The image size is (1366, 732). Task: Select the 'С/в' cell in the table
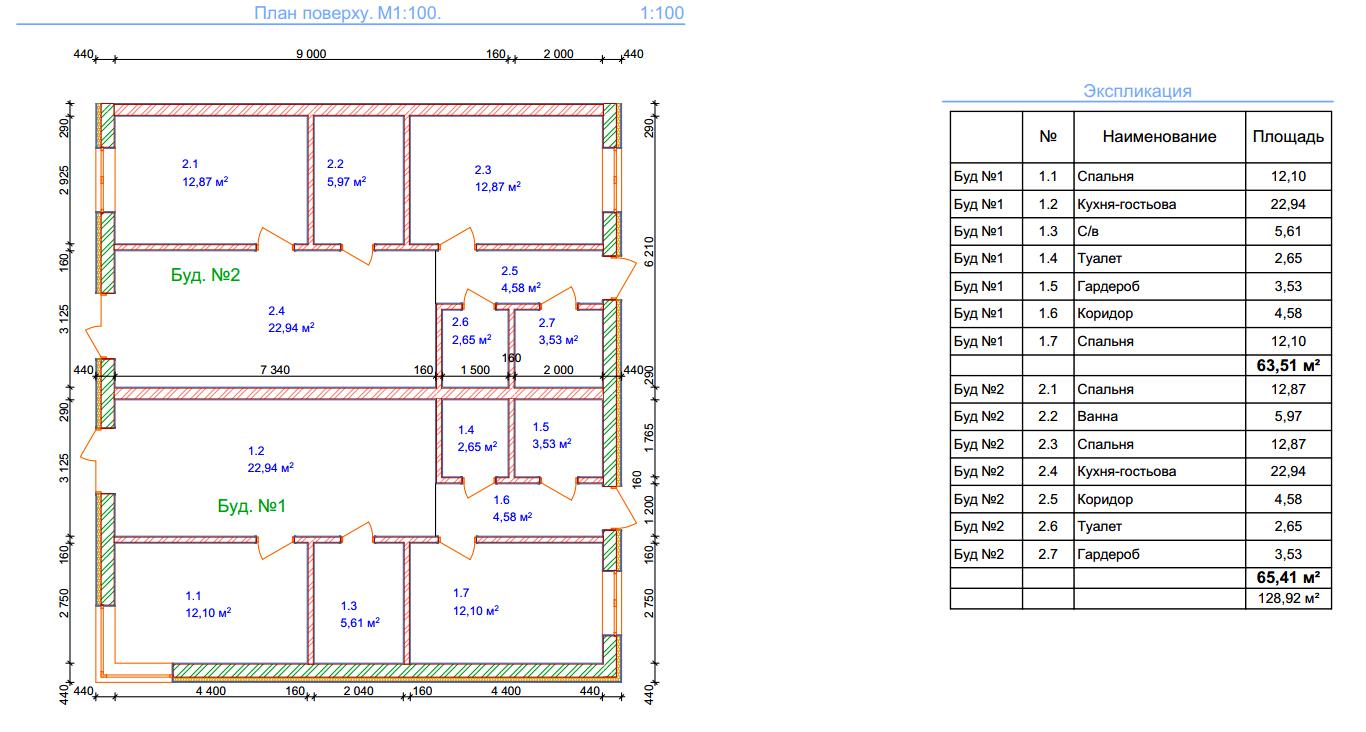coord(1088,231)
